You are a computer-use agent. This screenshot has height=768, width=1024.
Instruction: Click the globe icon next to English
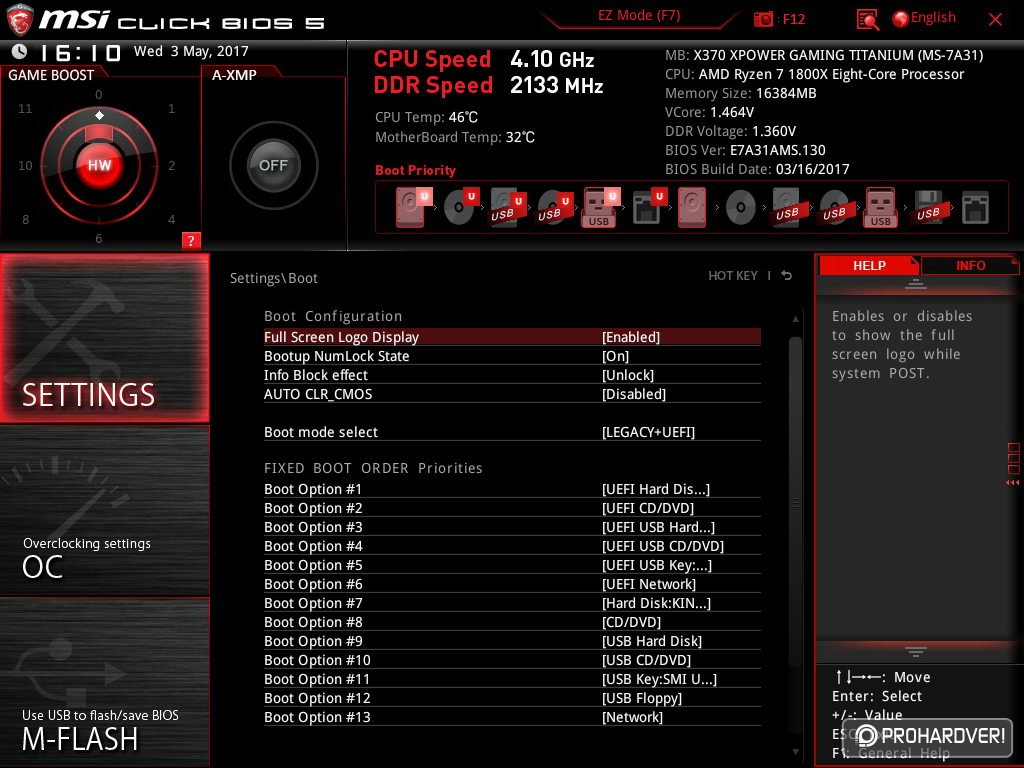pos(900,19)
